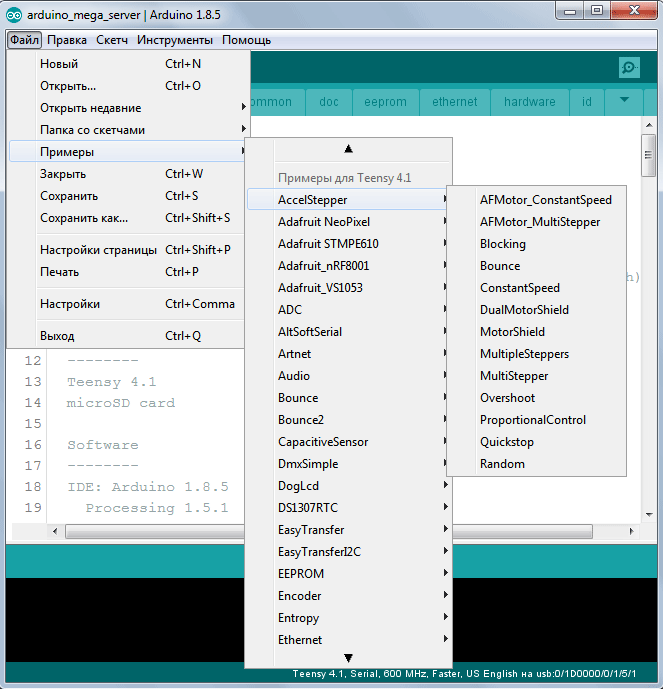Choose Закрыть in file menu
The width and height of the screenshot is (663, 689).
(127, 174)
